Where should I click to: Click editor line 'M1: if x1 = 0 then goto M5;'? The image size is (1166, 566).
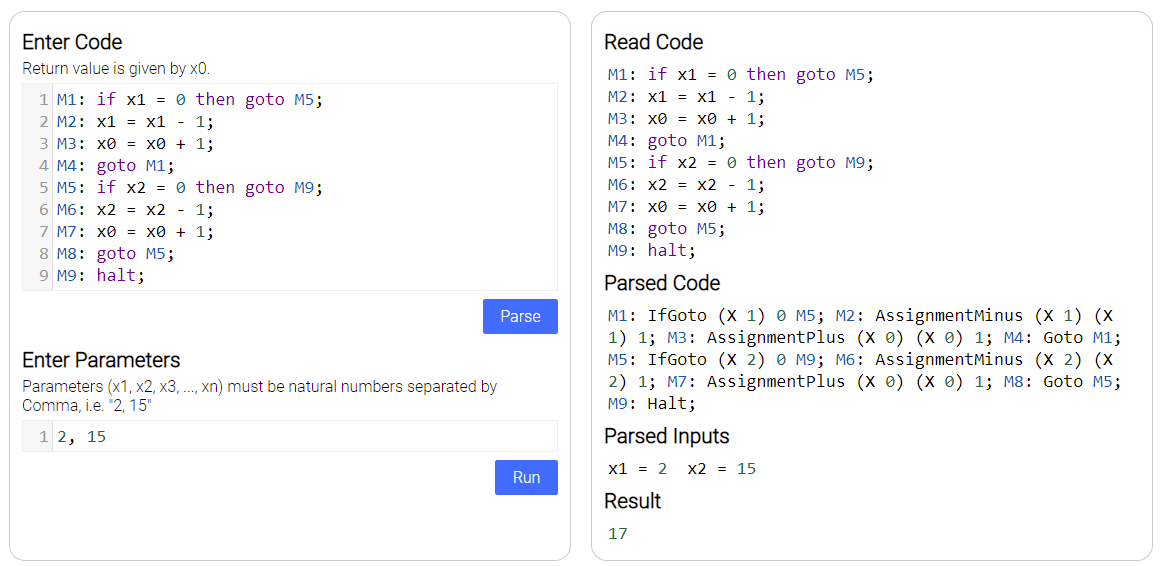pos(191,99)
